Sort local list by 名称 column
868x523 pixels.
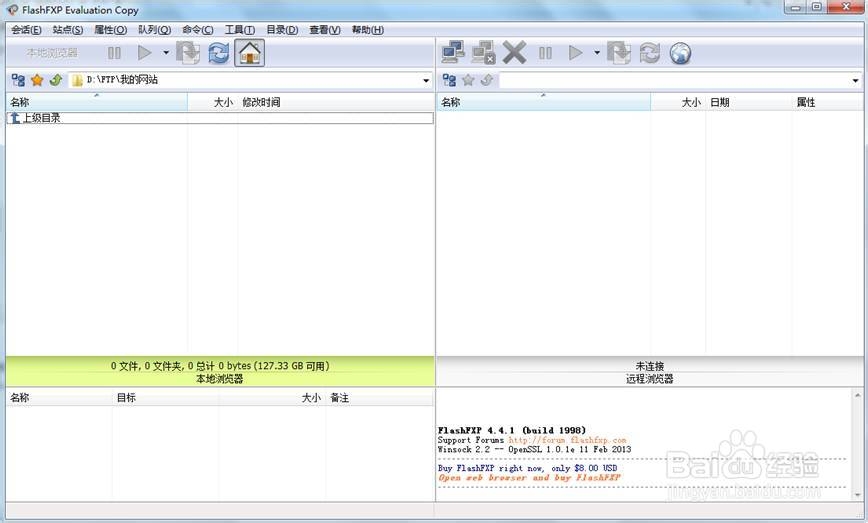97,102
